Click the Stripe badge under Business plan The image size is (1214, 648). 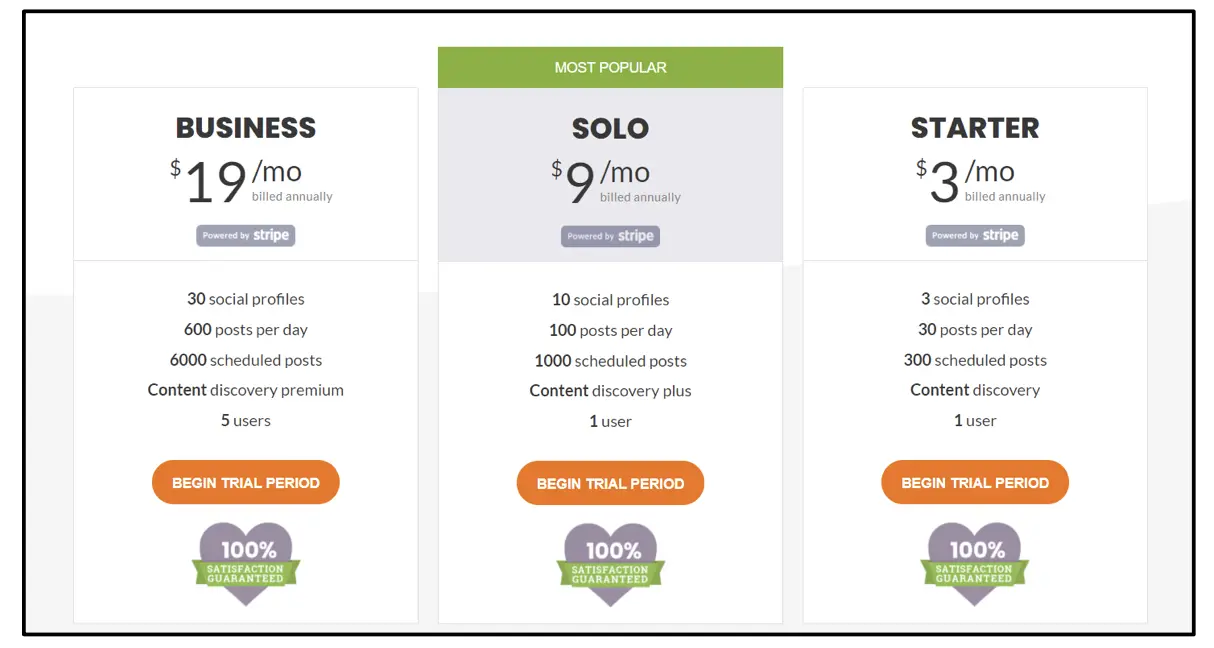click(x=245, y=236)
